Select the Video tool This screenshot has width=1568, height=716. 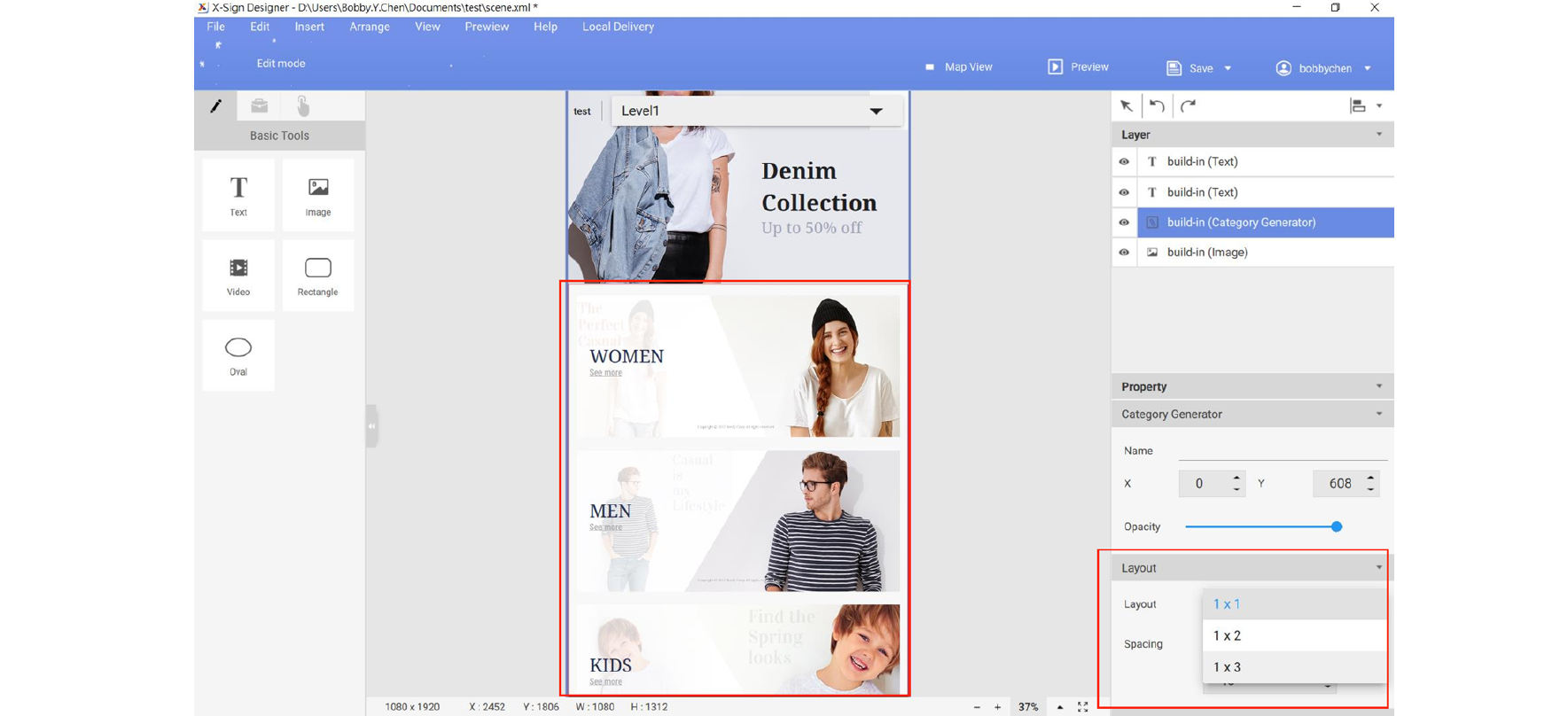[238, 276]
